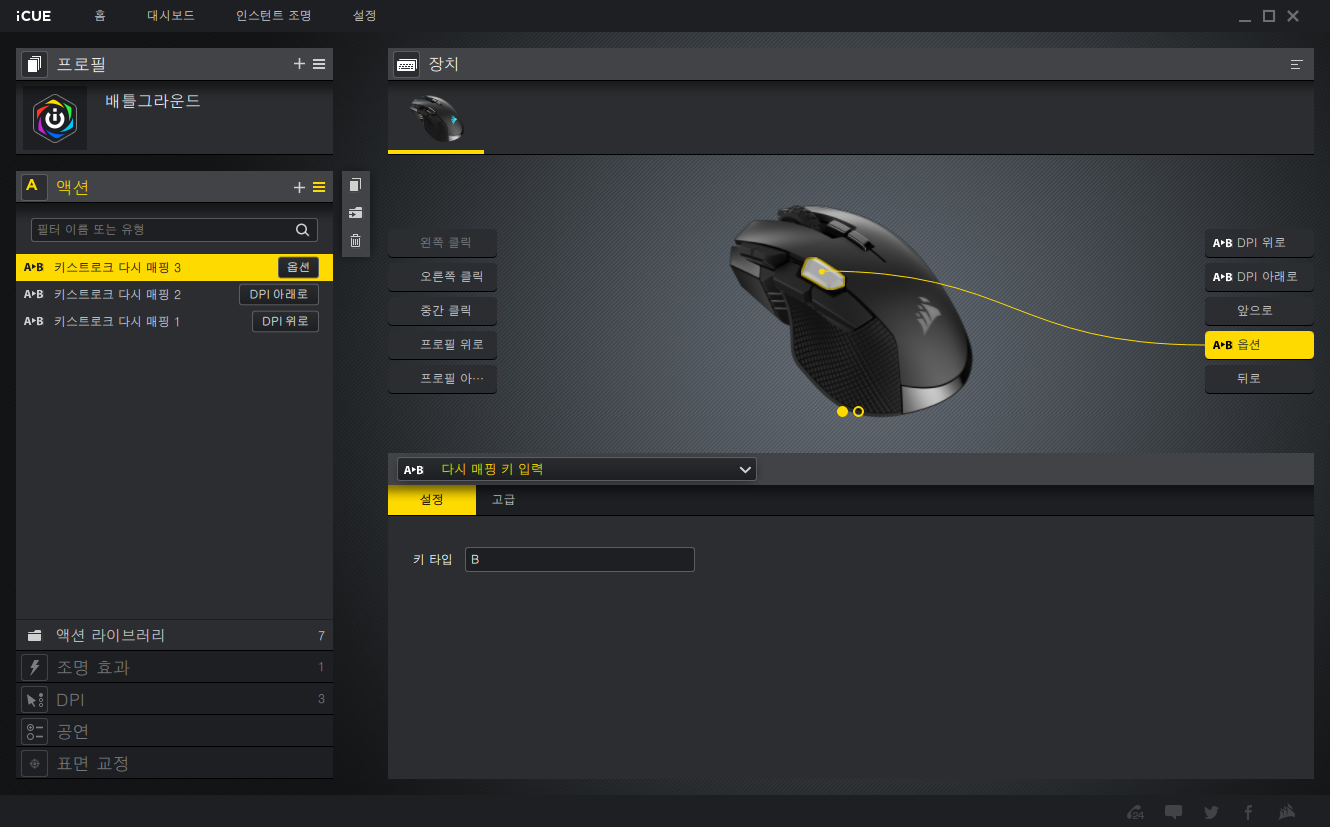Expand the 조명 효과 section
1330x827 pixels.
point(174,667)
